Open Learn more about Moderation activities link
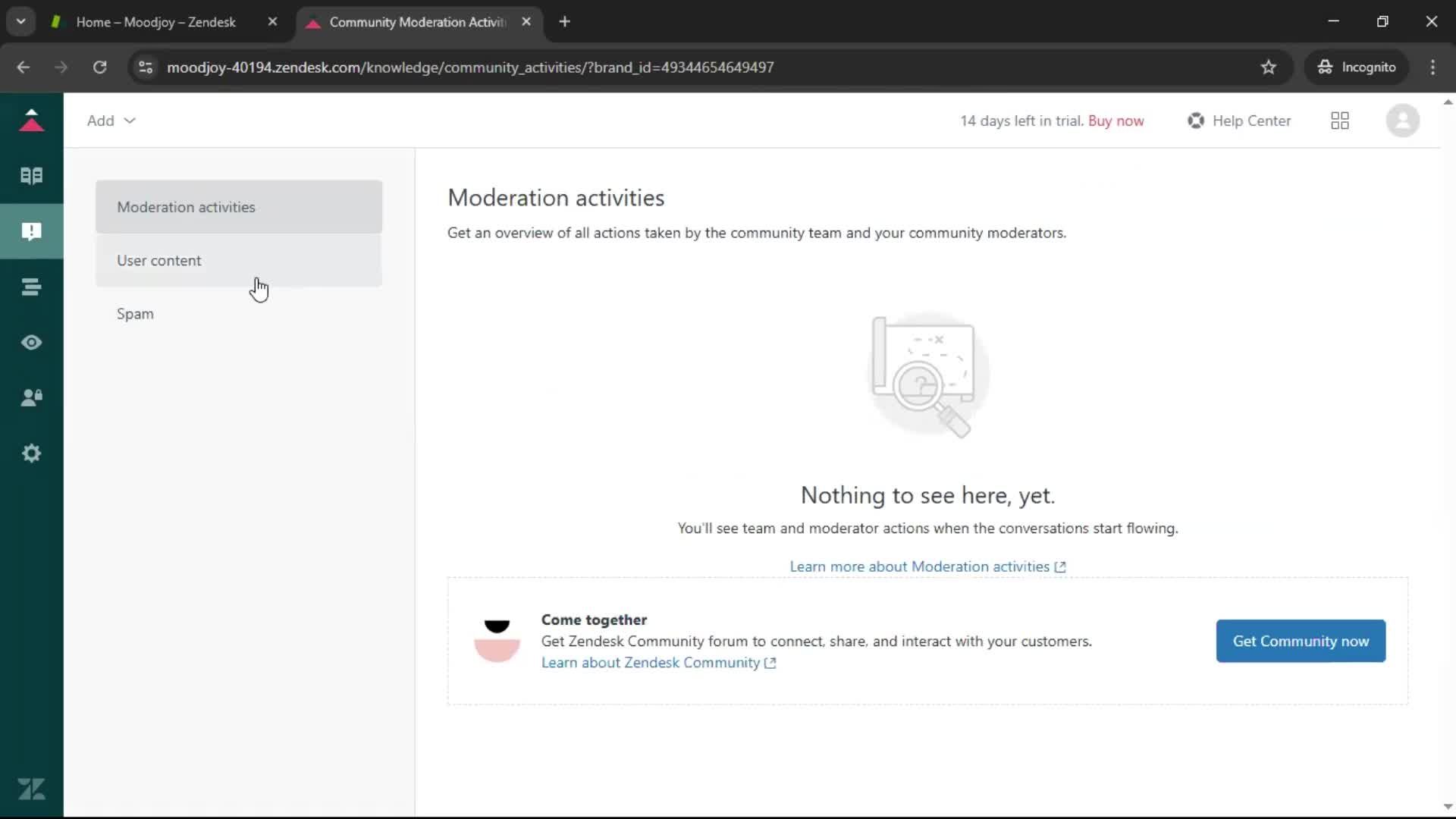1456x819 pixels. pos(927,567)
